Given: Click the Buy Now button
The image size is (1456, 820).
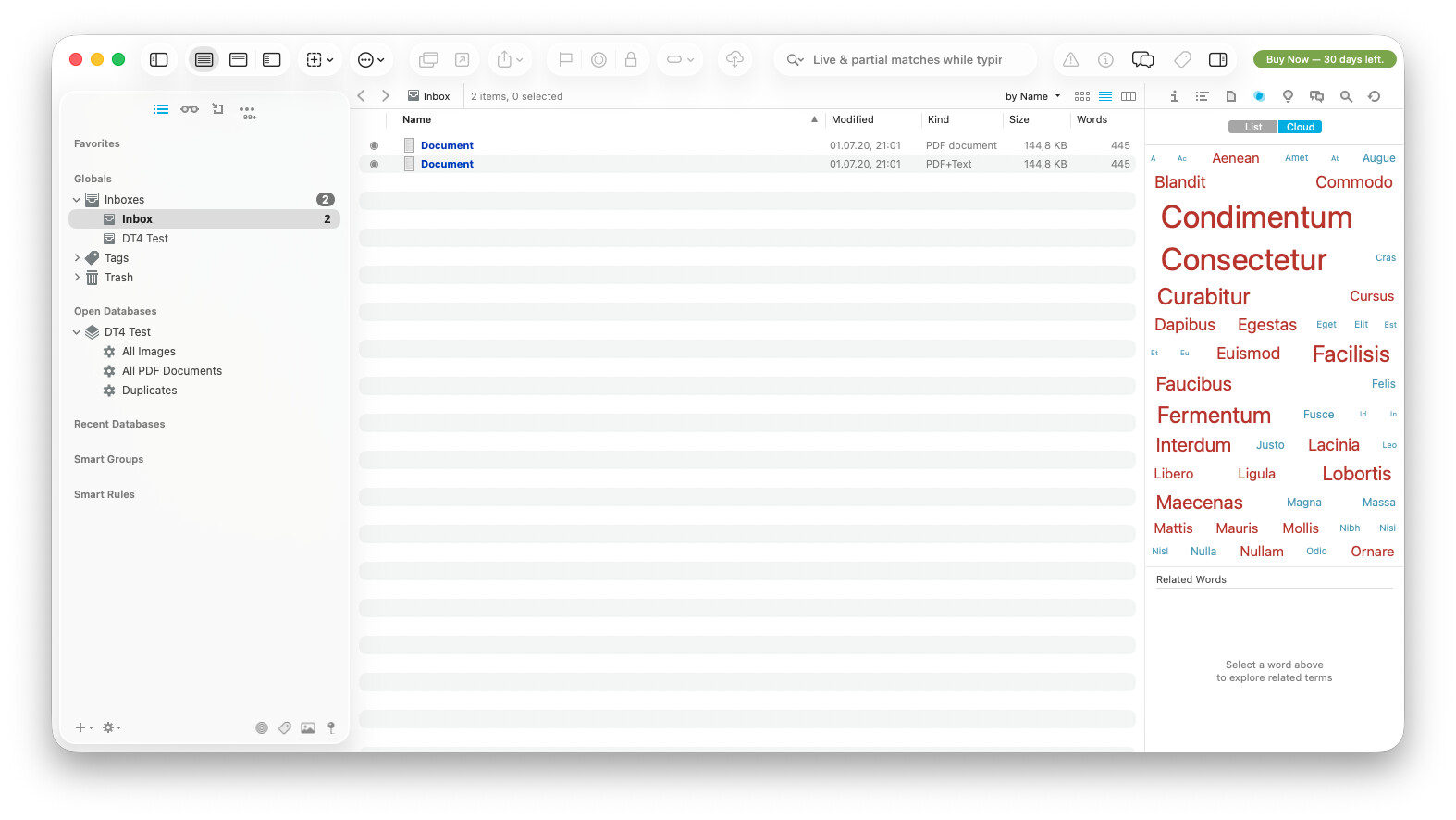Looking at the screenshot, I should point(1324,59).
